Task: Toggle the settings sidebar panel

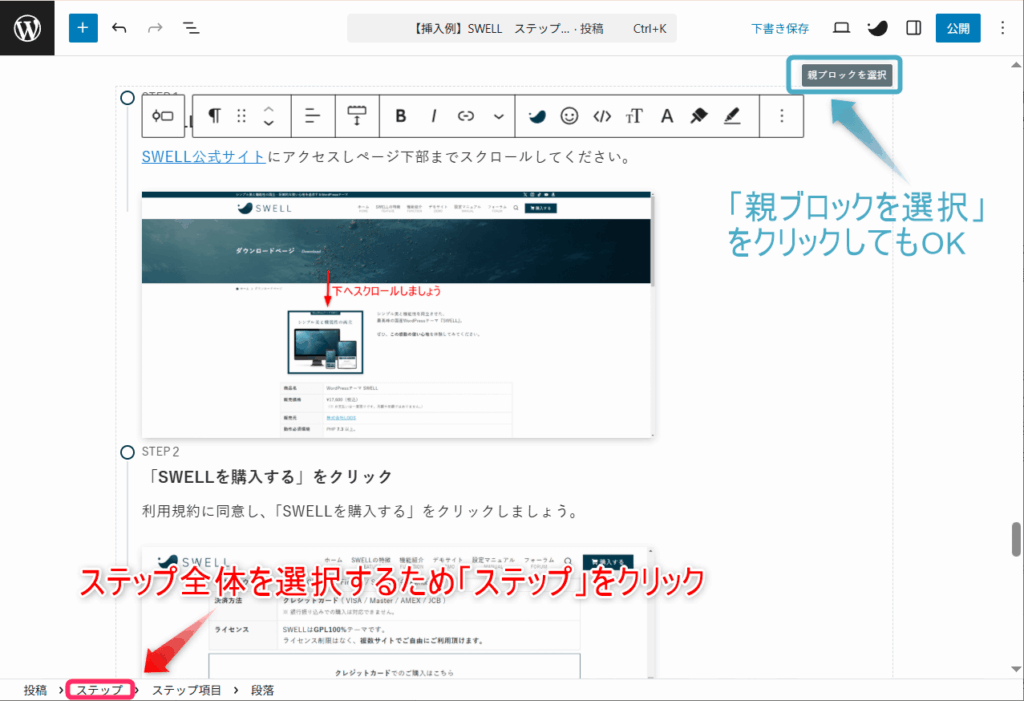Action: pos(913,28)
